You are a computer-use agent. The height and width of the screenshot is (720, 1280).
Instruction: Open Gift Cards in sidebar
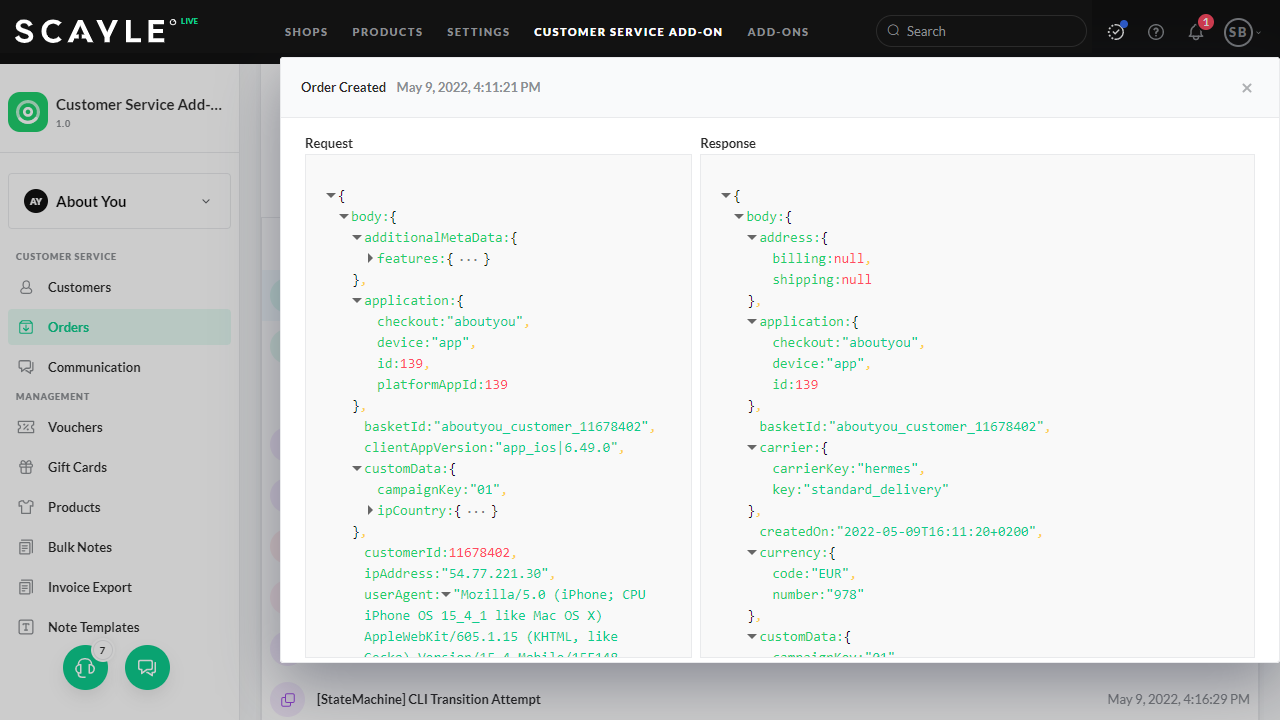77,467
